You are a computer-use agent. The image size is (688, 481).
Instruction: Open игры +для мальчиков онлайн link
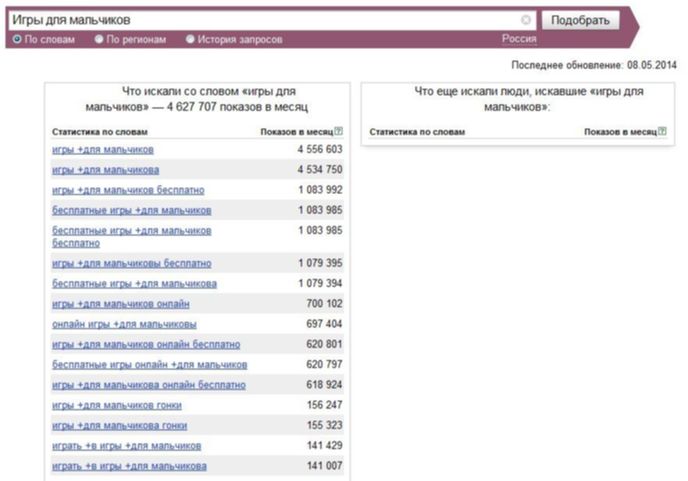coord(121,304)
